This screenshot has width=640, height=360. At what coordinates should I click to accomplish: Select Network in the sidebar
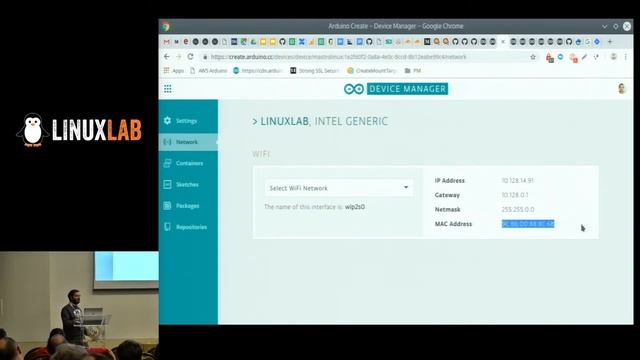188,142
